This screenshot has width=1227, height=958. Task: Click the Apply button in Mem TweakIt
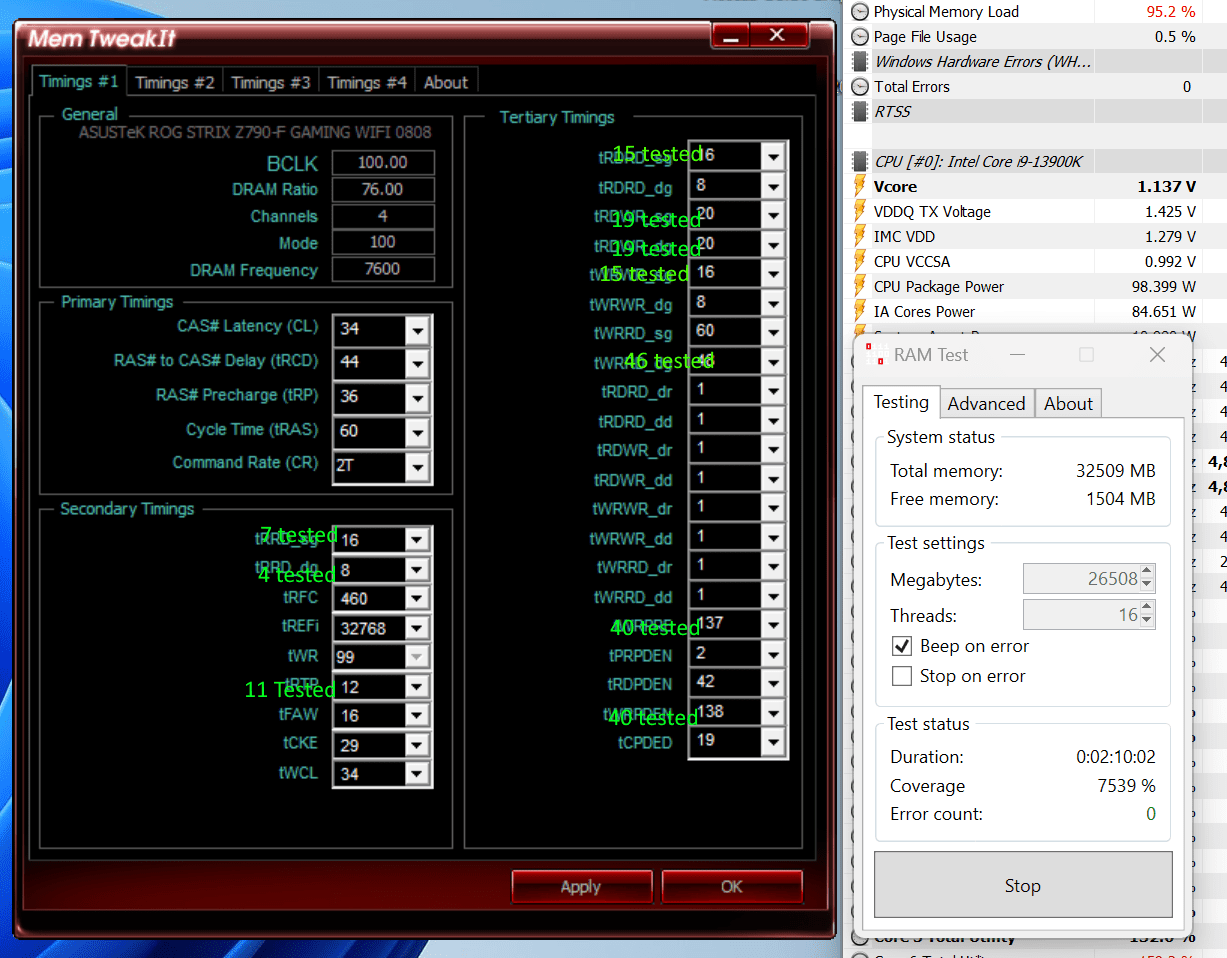[581, 887]
